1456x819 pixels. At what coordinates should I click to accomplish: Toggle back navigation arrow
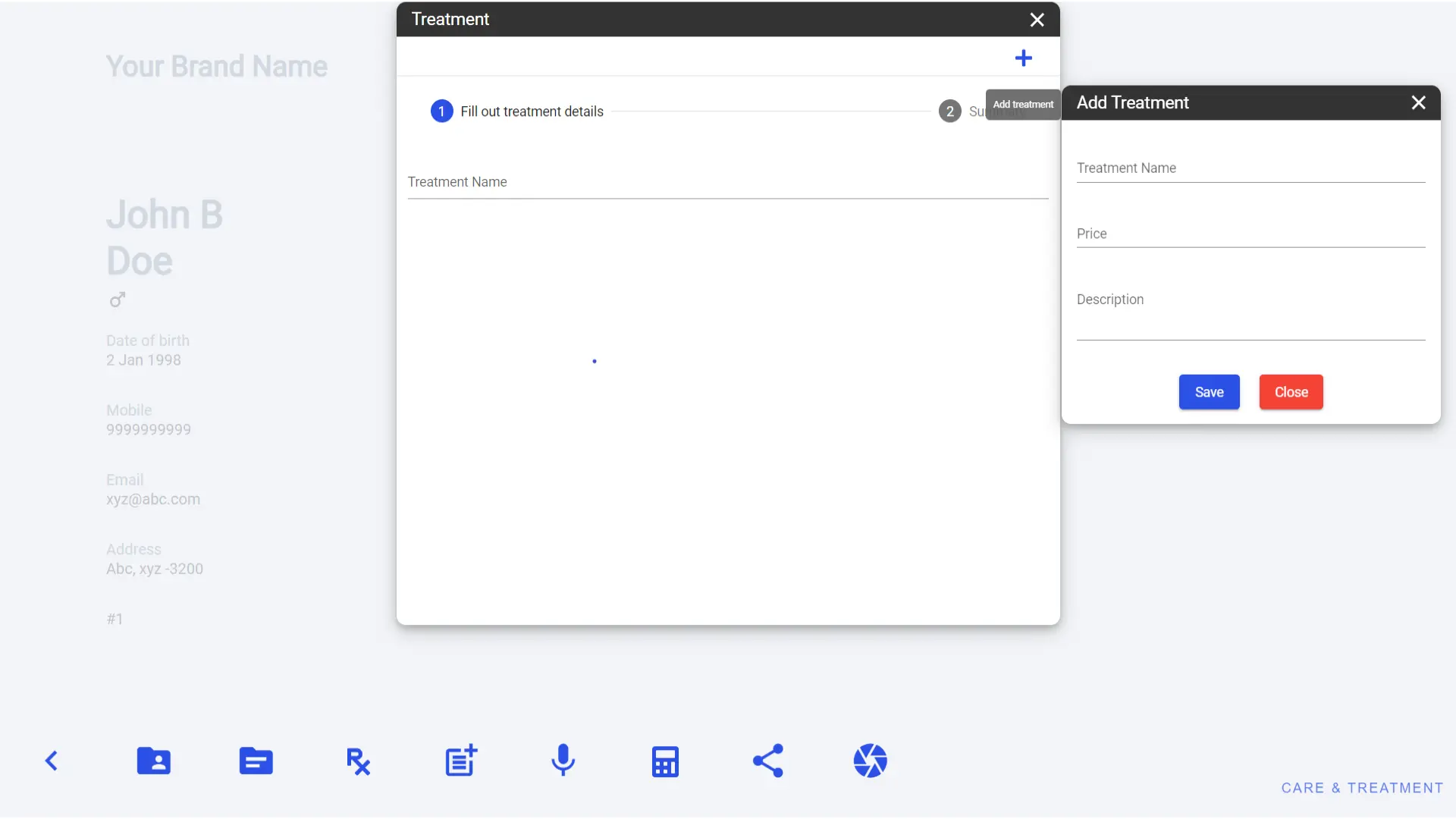click(x=51, y=761)
